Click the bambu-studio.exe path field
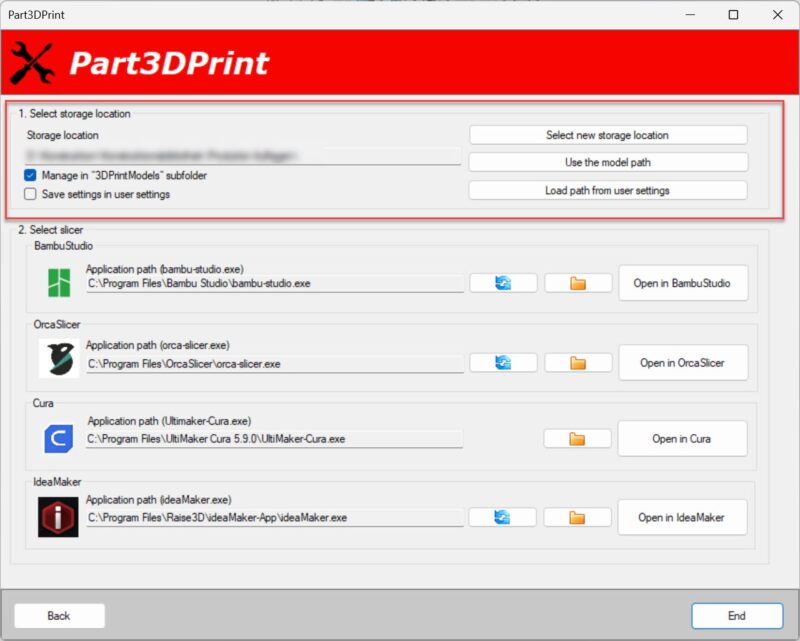This screenshot has height=641, width=800. 275,284
